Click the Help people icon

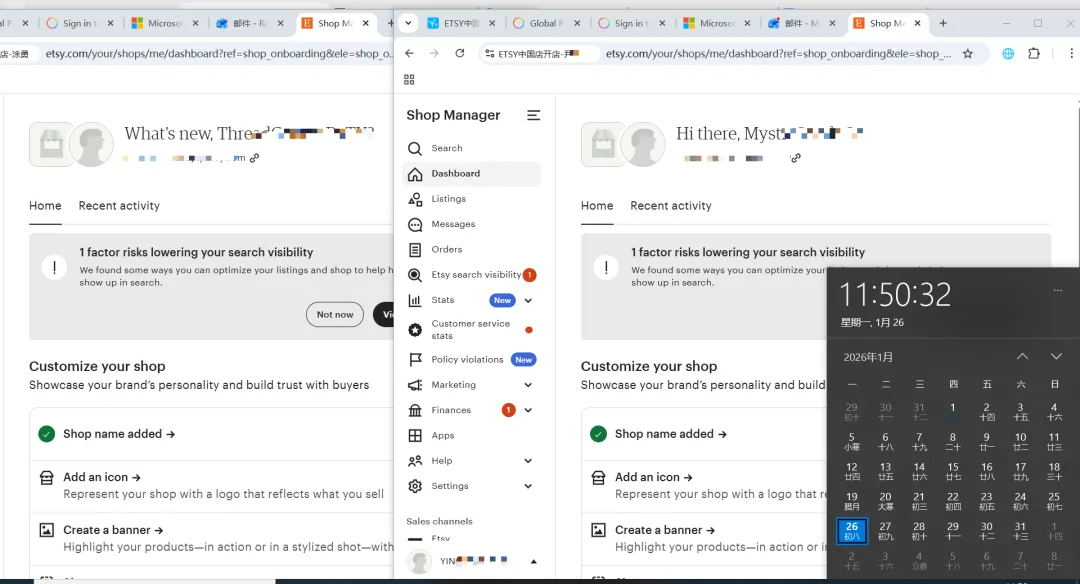pyautogui.click(x=415, y=461)
